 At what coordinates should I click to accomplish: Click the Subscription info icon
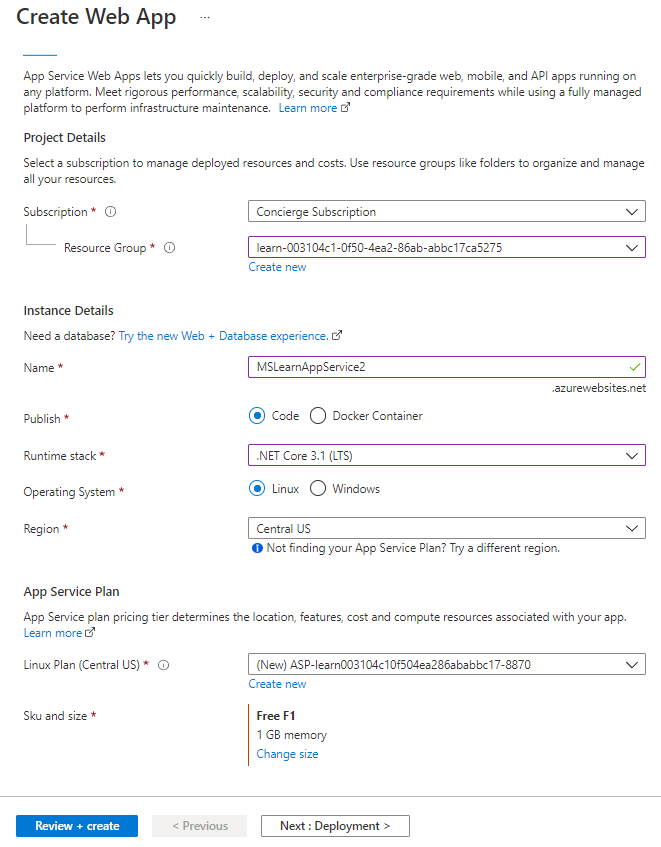point(110,212)
